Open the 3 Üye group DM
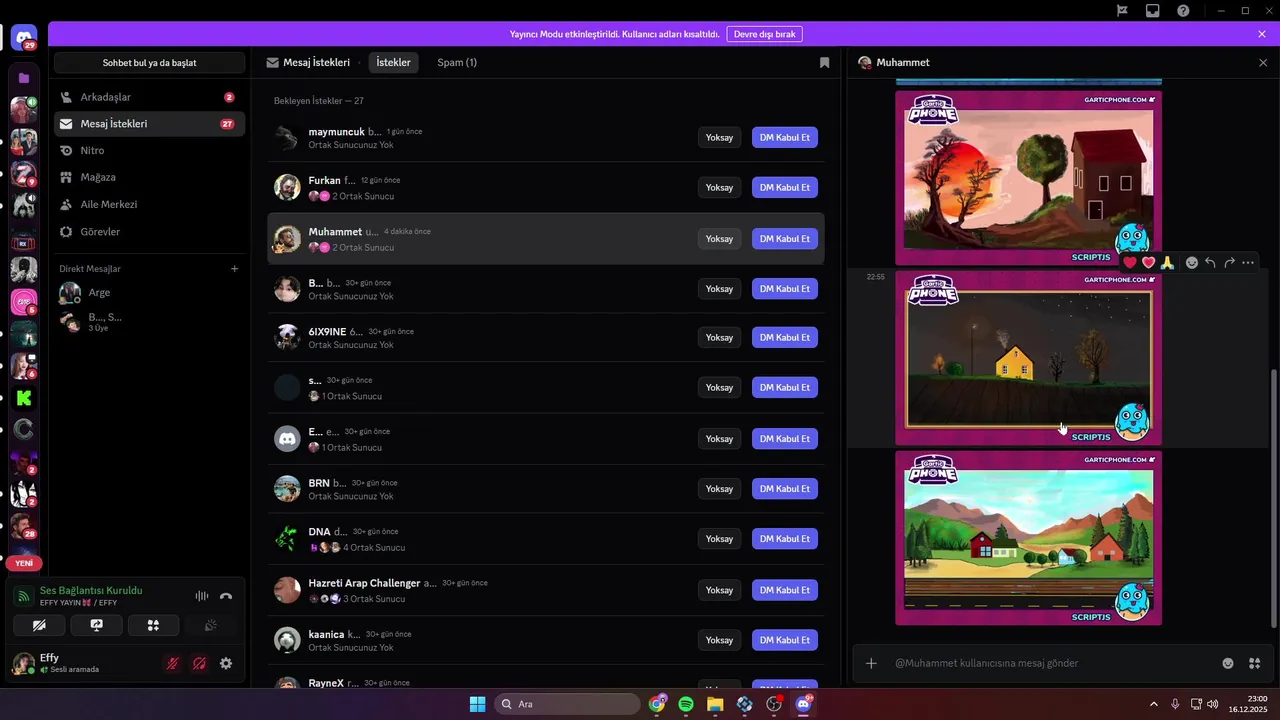Viewport: 1280px width, 720px height. coord(149,322)
